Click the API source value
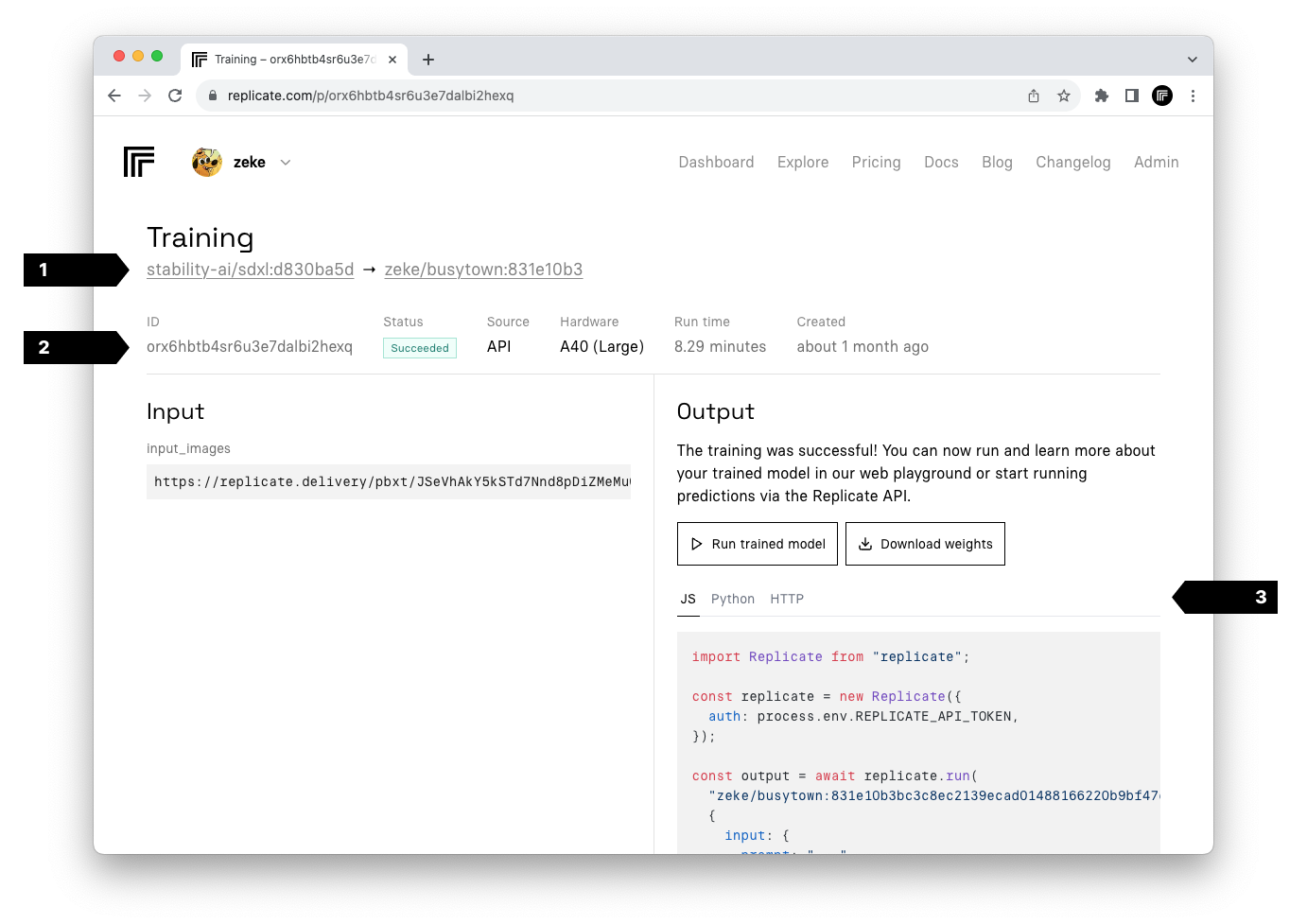1307x924 pixels. coord(499,347)
